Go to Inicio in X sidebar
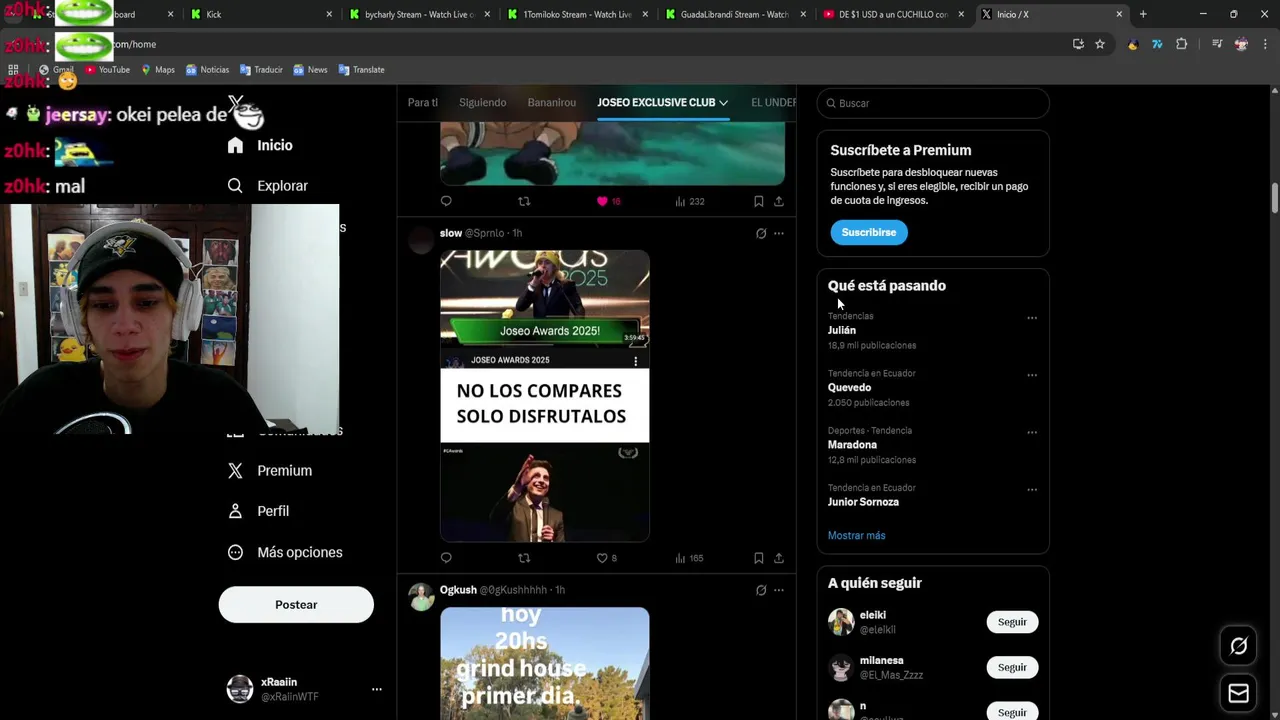This screenshot has width=1280, height=720. pyautogui.click(x=260, y=145)
